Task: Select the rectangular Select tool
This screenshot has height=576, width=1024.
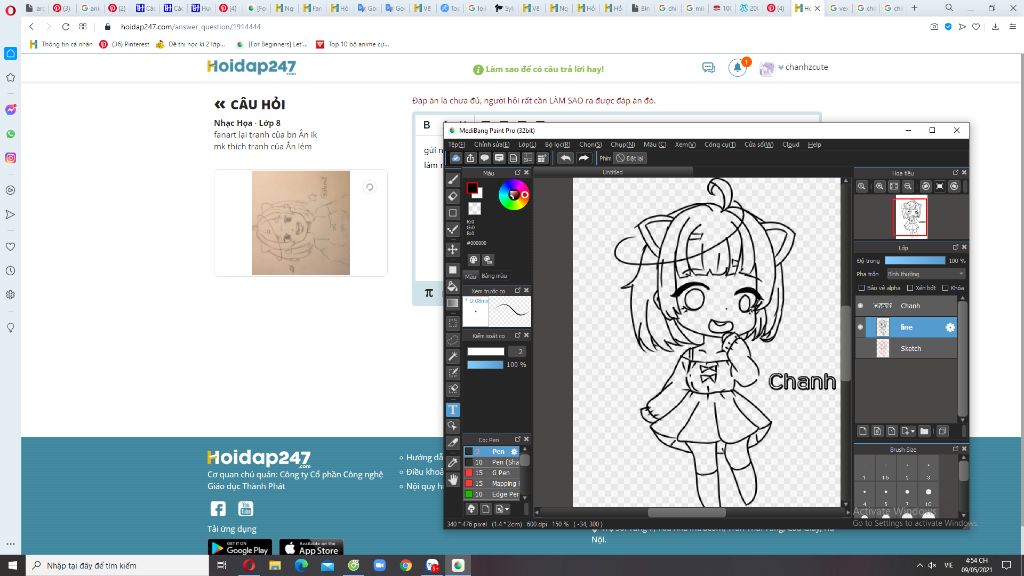Action: [453, 323]
